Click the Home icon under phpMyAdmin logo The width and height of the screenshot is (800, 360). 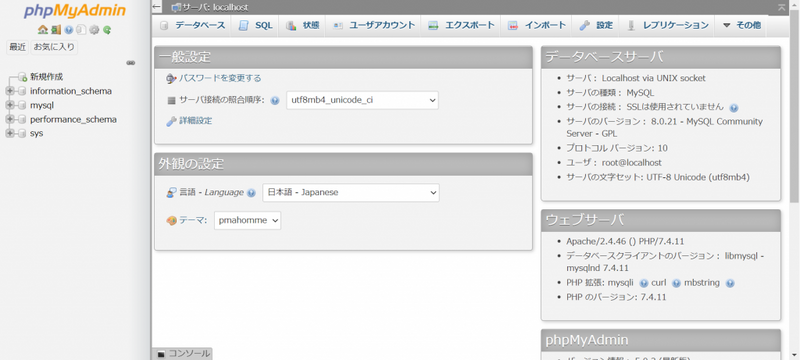tap(42, 30)
